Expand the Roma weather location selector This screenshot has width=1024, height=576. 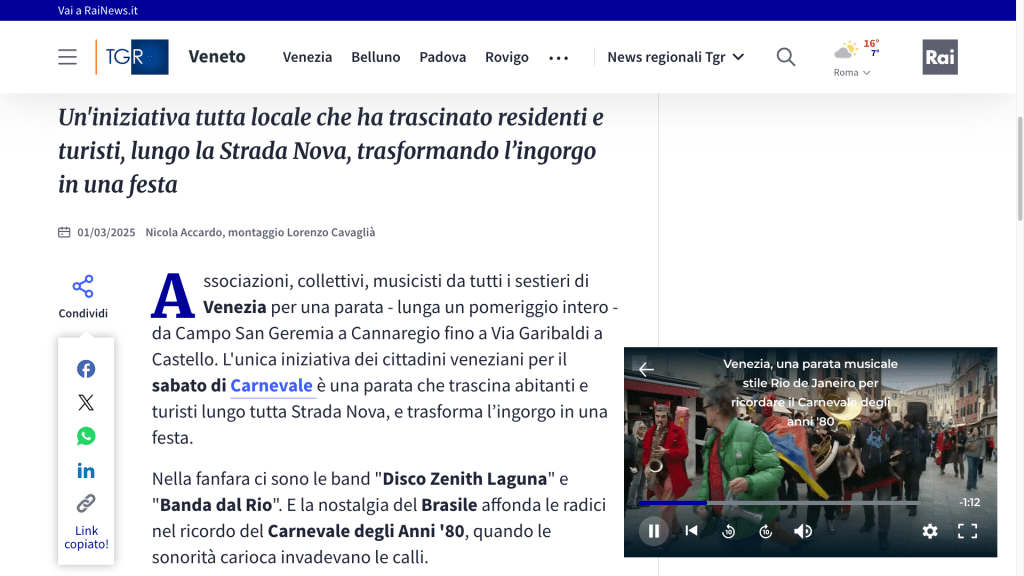pos(852,73)
